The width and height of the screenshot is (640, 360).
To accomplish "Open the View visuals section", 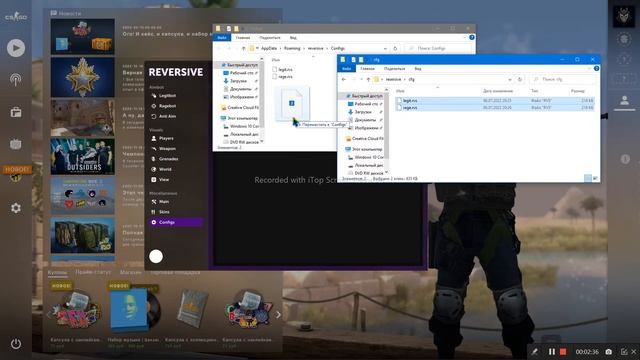I will [160, 179].
